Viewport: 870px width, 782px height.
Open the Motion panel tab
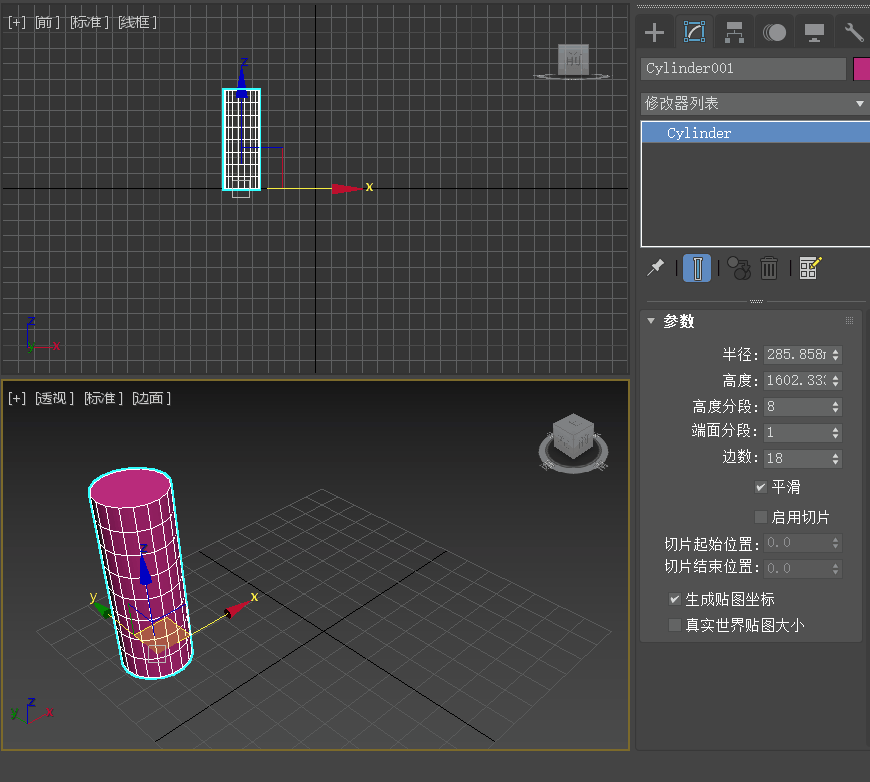[x=774, y=32]
